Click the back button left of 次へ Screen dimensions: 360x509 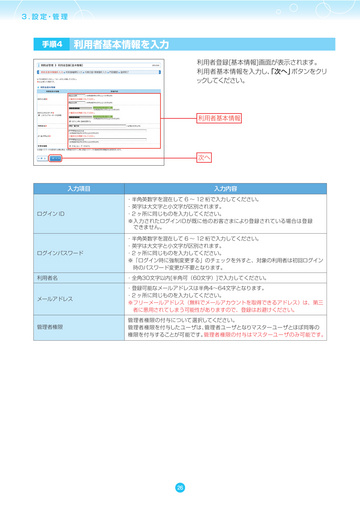tap(42, 158)
